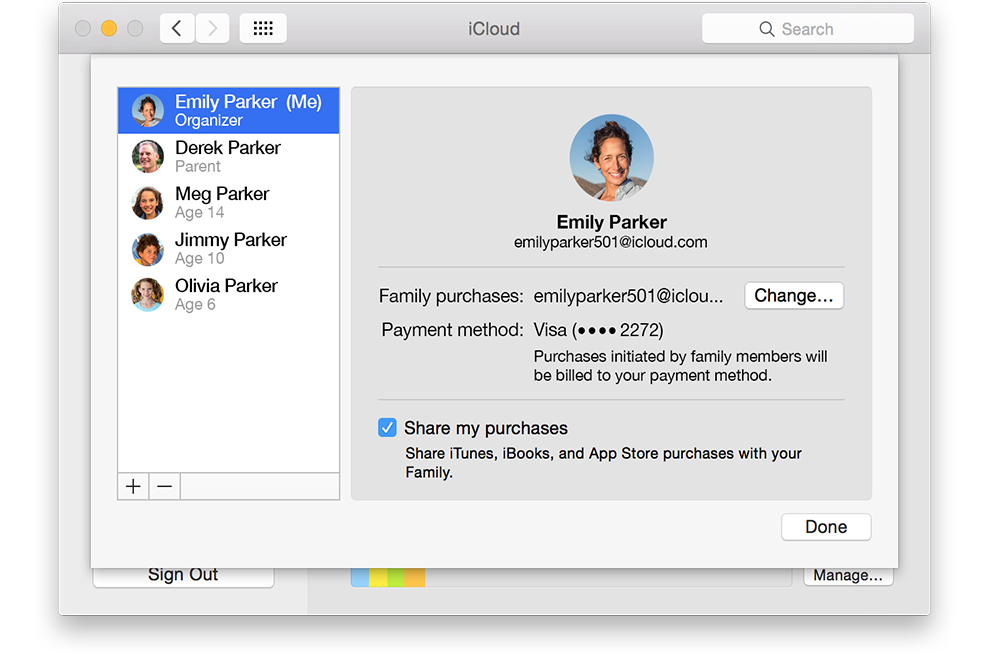
Task: Uncheck Share my purchases
Action: point(387,427)
